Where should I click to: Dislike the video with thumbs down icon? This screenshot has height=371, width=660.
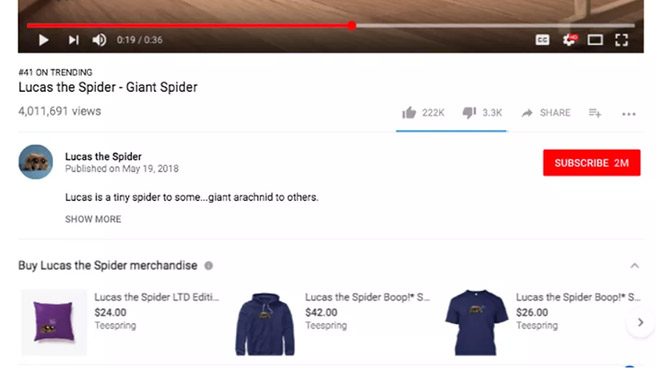click(469, 113)
